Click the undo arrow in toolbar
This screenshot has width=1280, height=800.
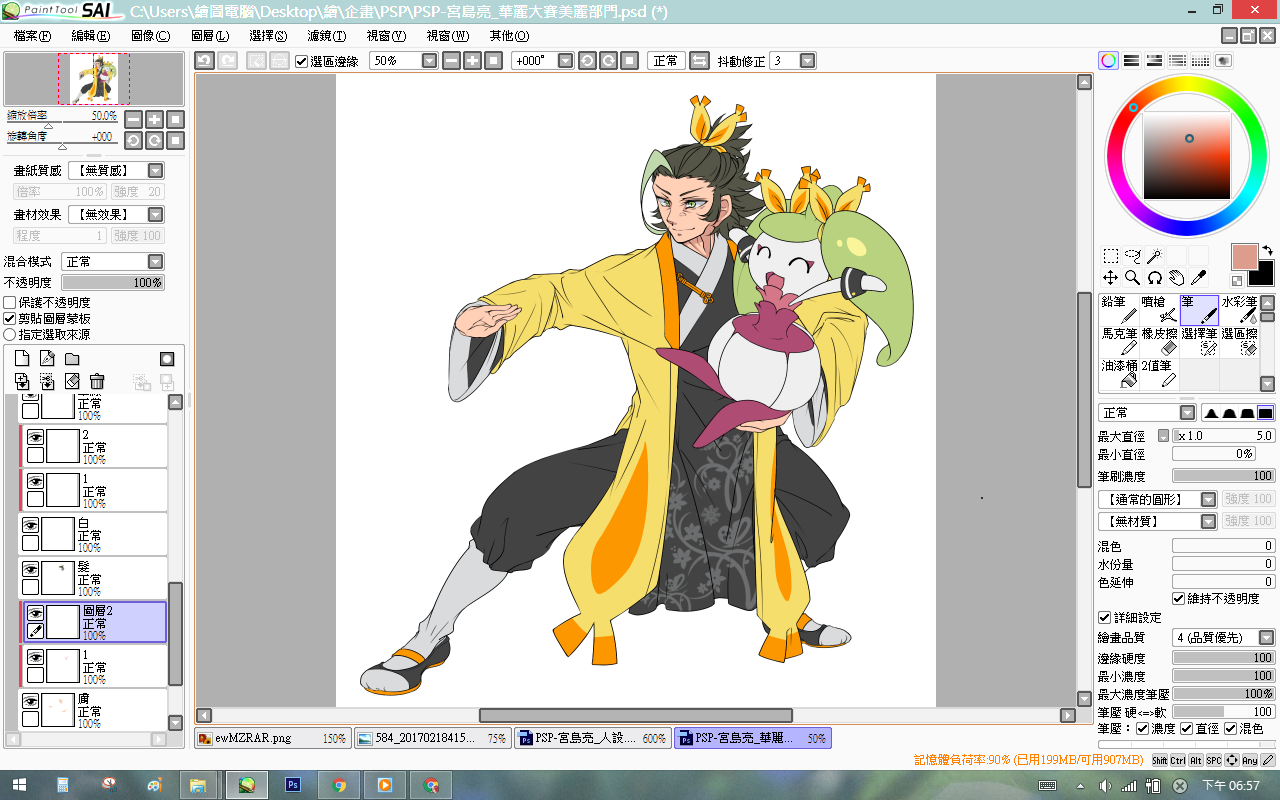point(204,61)
